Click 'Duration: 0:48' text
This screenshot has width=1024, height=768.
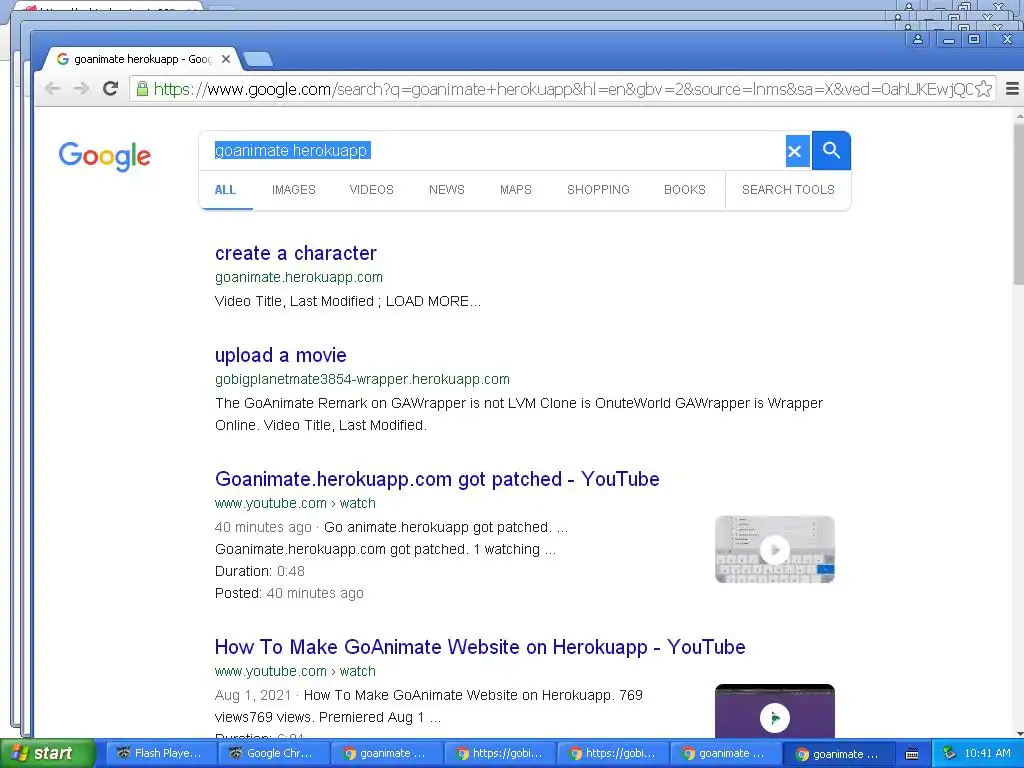pyautogui.click(x=260, y=571)
